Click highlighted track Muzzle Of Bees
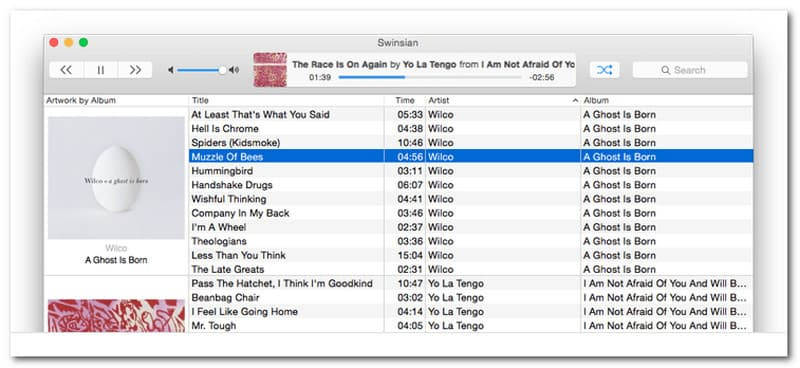800x368 pixels. tap(470, 157)
